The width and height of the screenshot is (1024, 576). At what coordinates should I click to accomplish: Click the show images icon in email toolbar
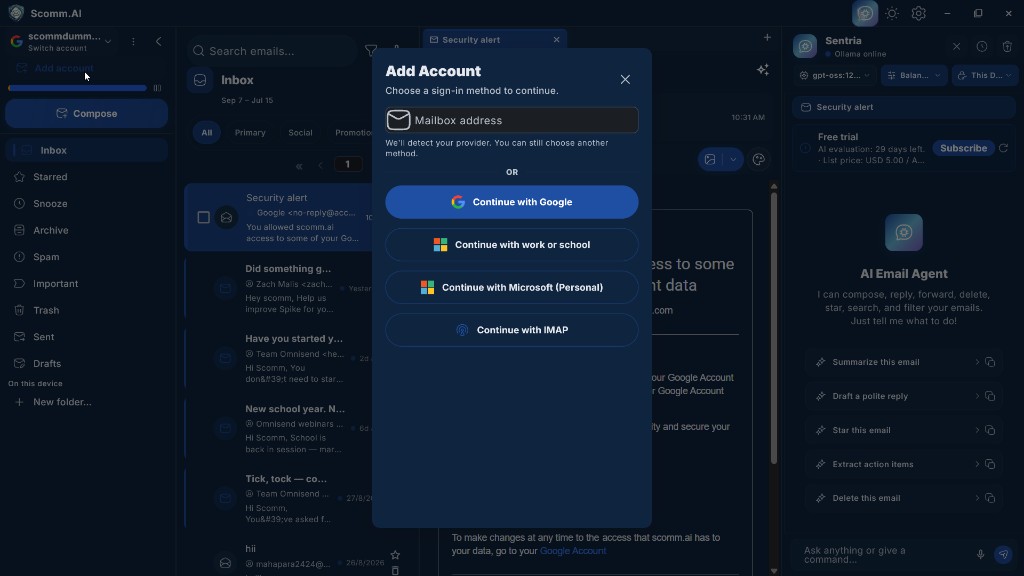(x=710, y=159)
